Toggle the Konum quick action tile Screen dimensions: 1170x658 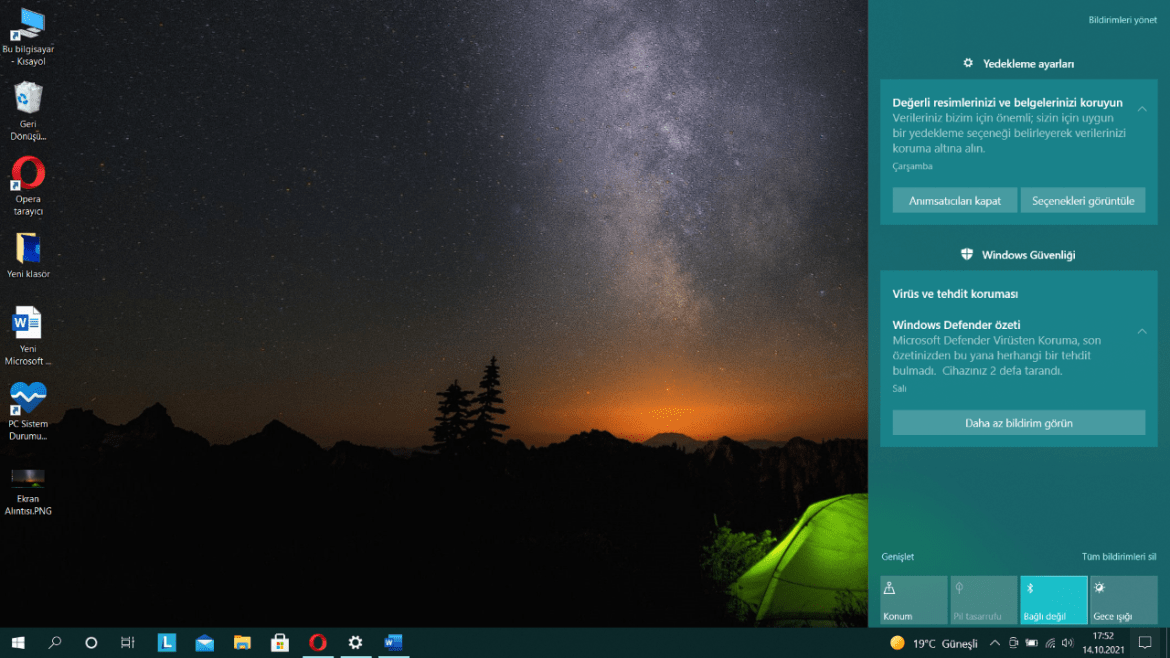[912, 600]
